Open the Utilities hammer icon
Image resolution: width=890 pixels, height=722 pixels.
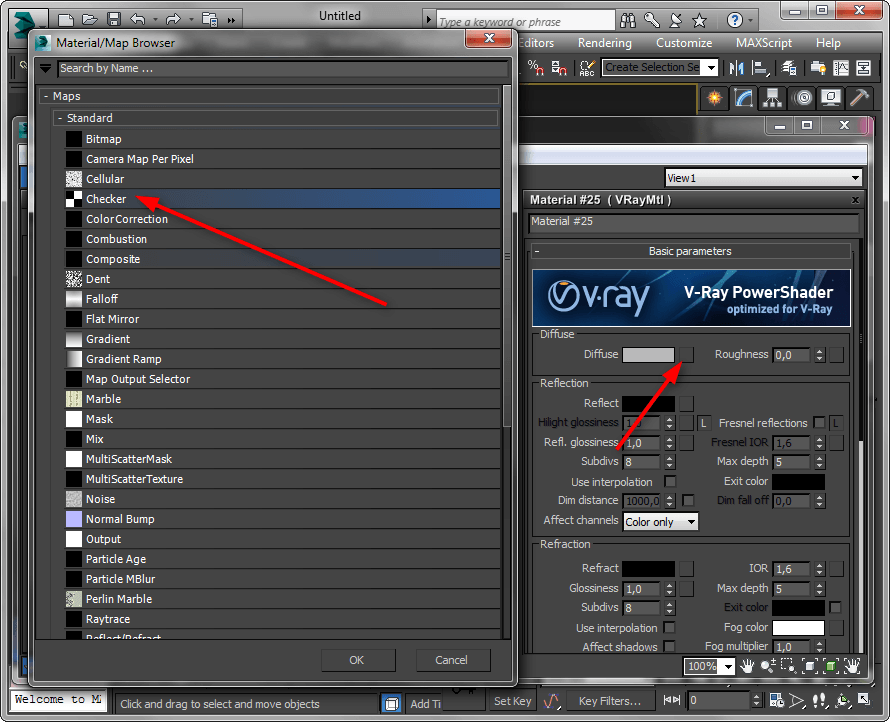858,98
